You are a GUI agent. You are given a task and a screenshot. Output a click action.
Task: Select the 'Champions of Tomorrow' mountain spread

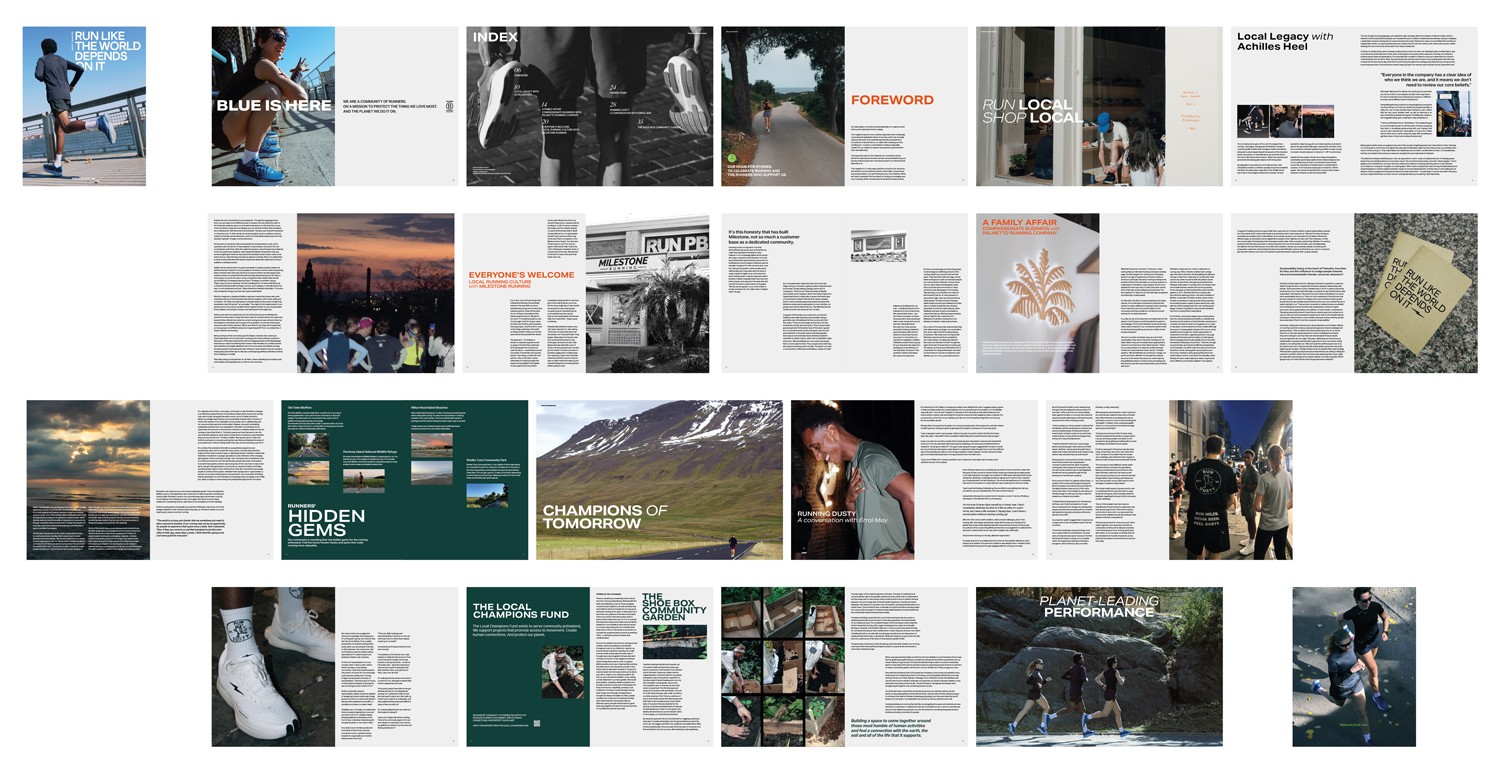(659, 480)
